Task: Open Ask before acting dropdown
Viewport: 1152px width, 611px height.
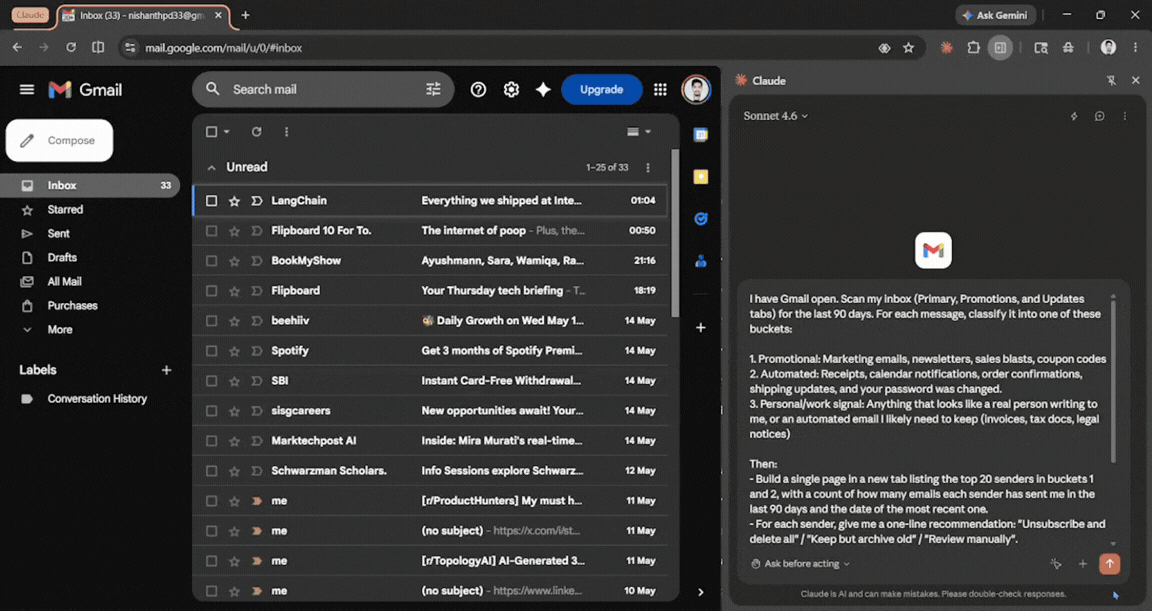Action: coord(801,564)
